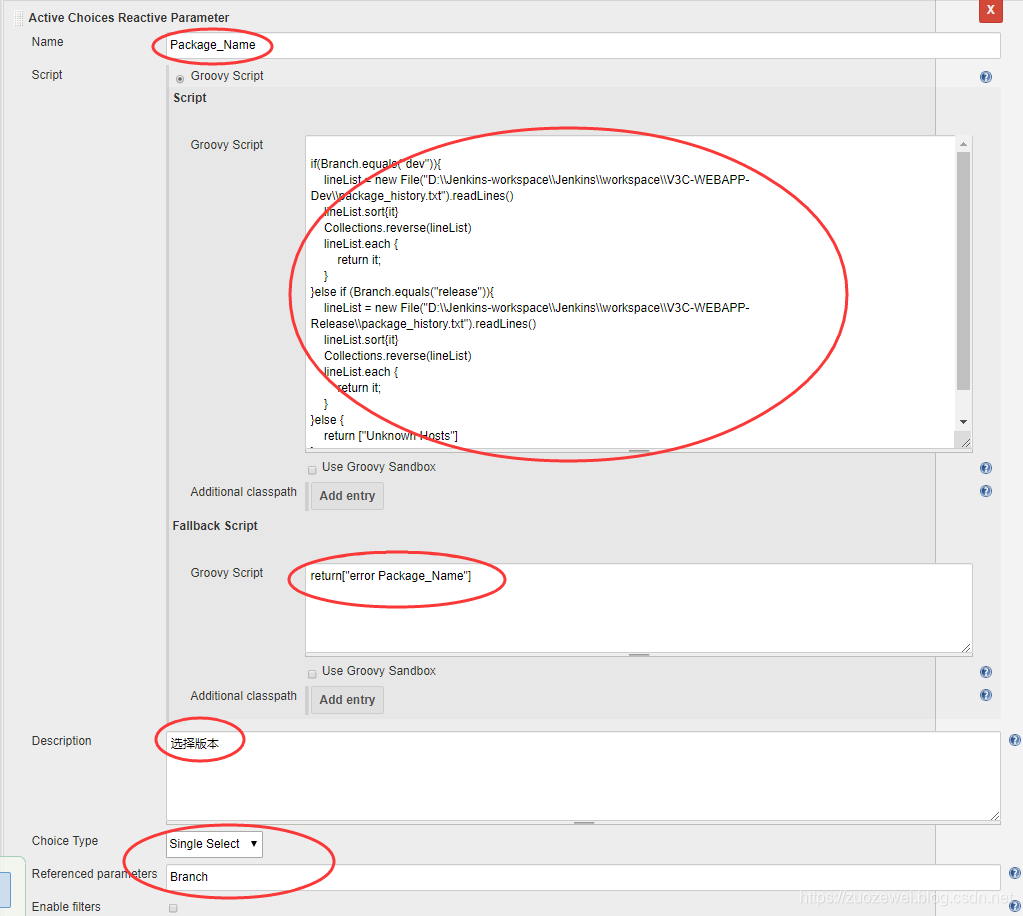Open the Choice Type Single Select dropdown
The width and height of the screenshot is (1023, 916).
coord(214,844)
